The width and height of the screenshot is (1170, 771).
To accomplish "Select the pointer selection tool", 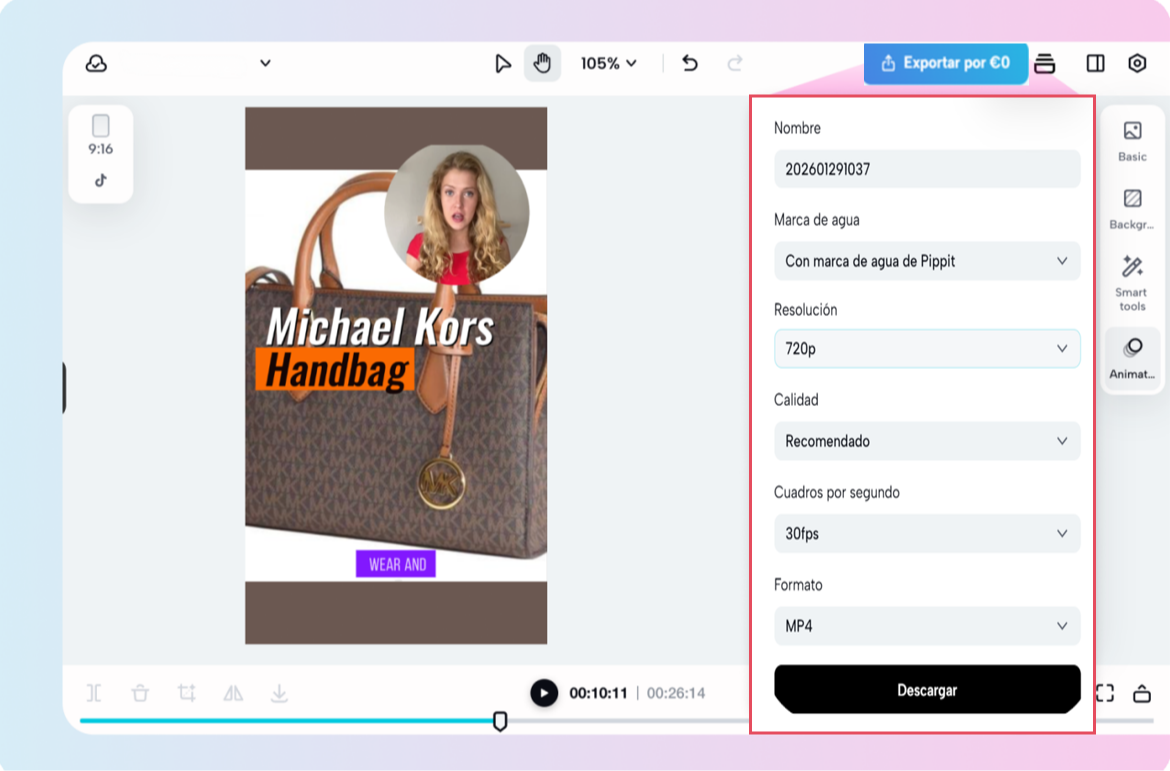I will pos(503,64).
